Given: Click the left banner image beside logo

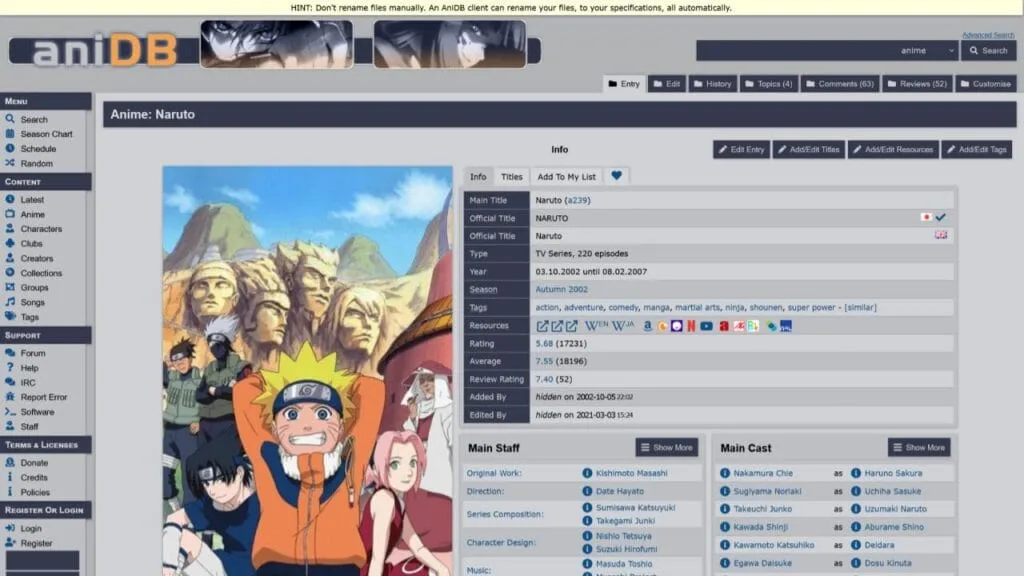Looking at the screenshot, I should pyautogui.click(x=276, y=44).
